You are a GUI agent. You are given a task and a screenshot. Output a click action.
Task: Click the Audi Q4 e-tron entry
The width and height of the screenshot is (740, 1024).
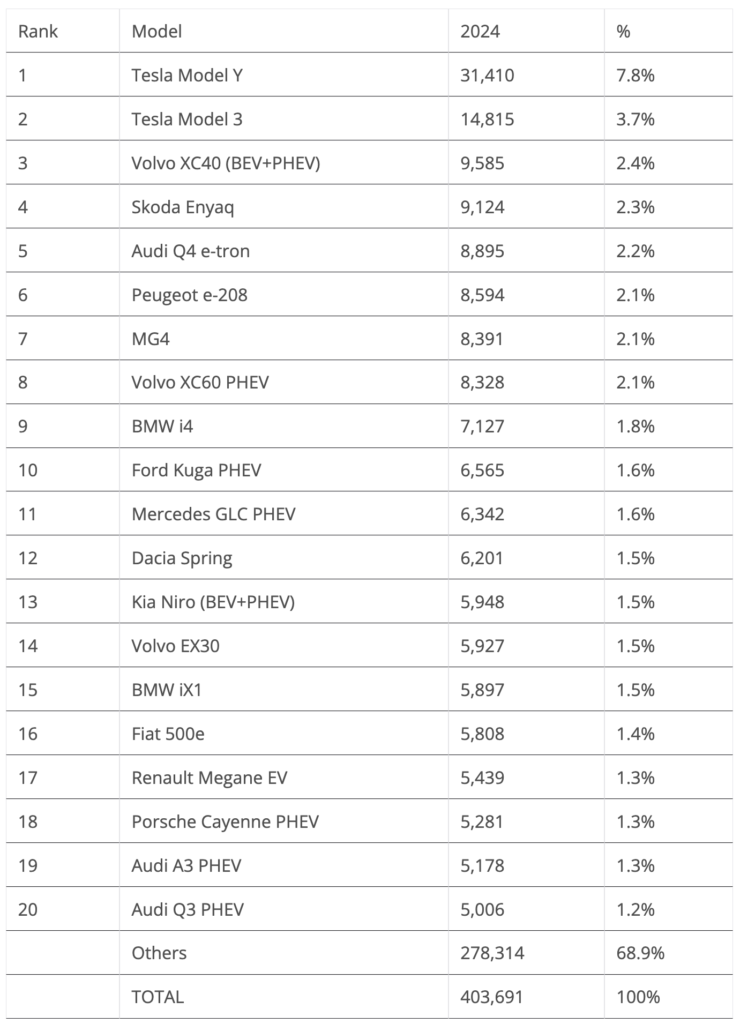191,251
